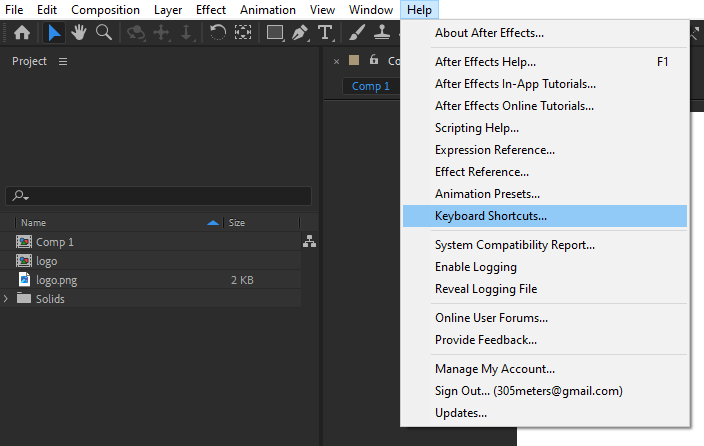Select the Pen tool

point(300,33)
